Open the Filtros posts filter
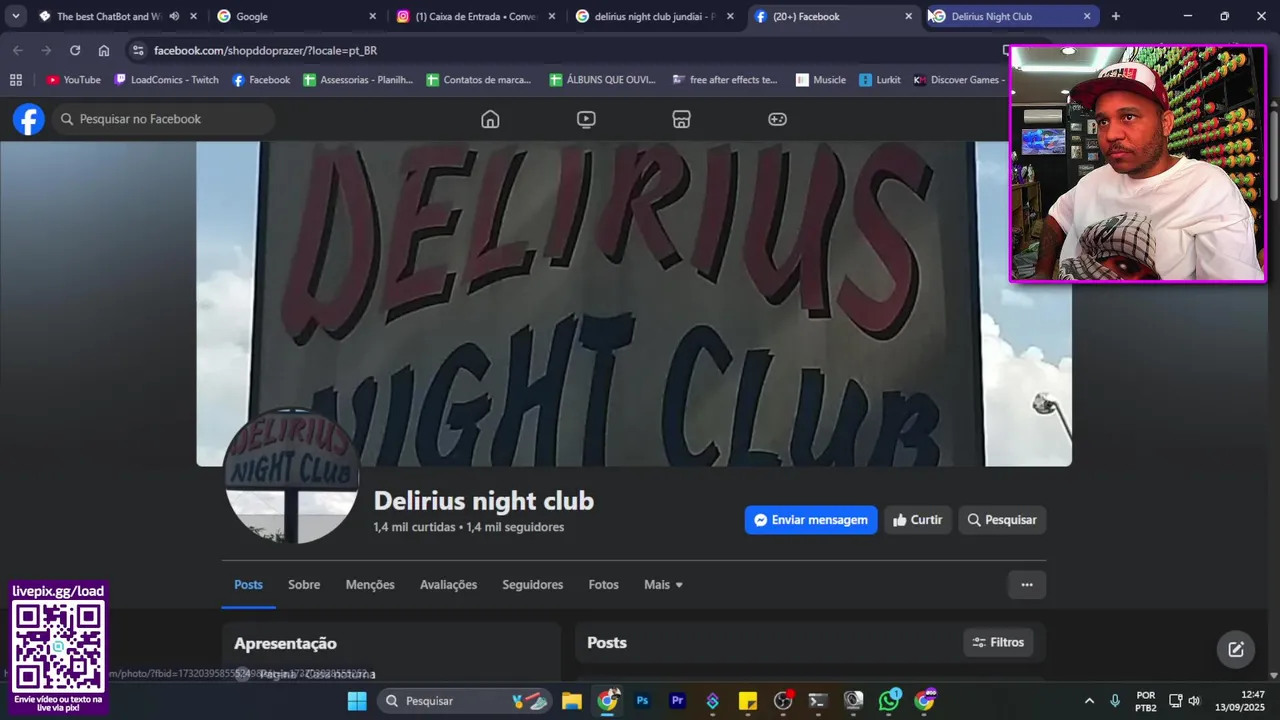The height and width of the screenshot is (720, 1280). click(x=998, y=642)
